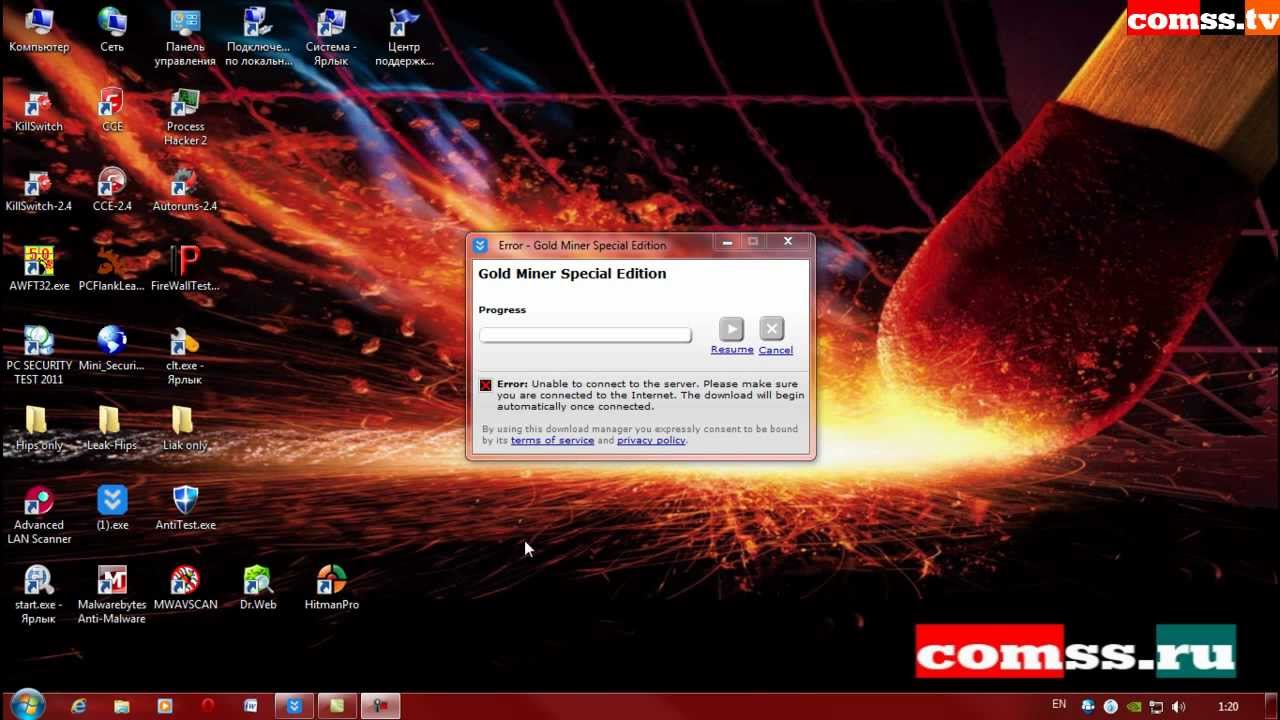Select the Leak-Hips folder

coord(112,428)
